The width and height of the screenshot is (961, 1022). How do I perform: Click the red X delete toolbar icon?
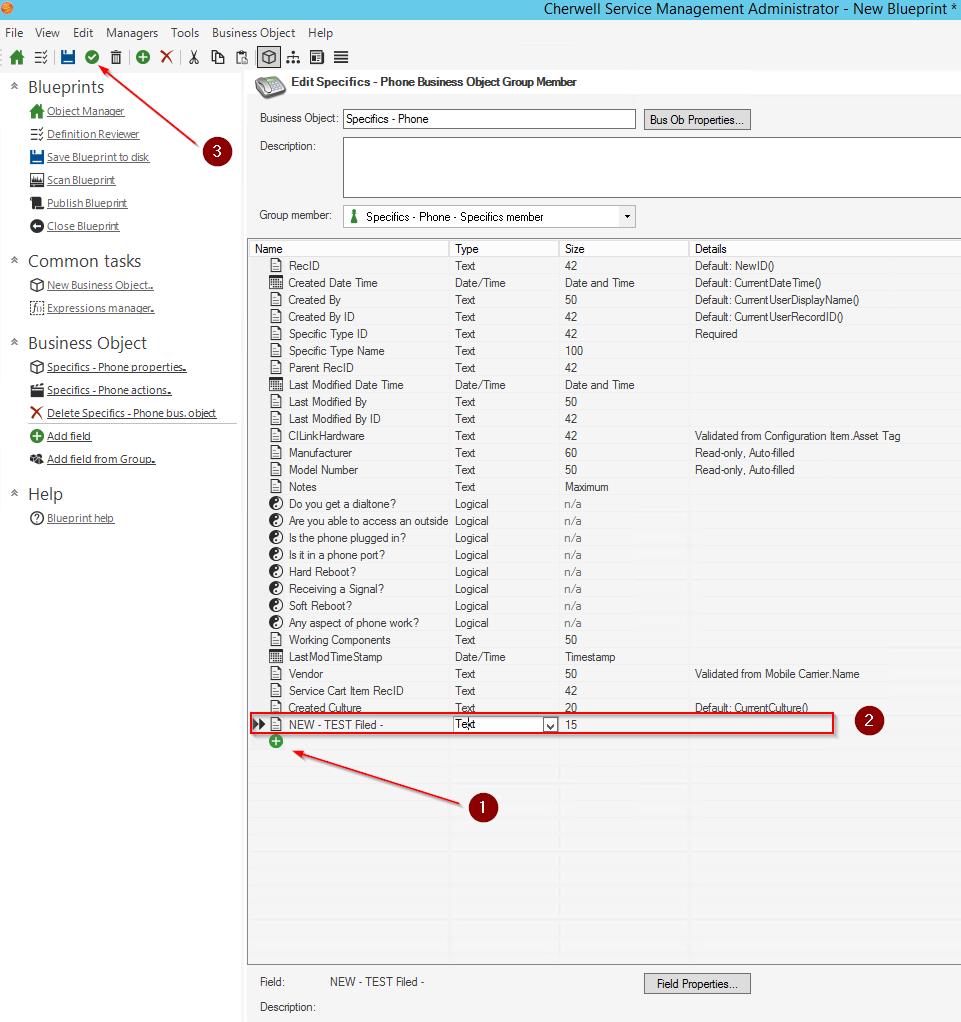click(x=166, y=57)
